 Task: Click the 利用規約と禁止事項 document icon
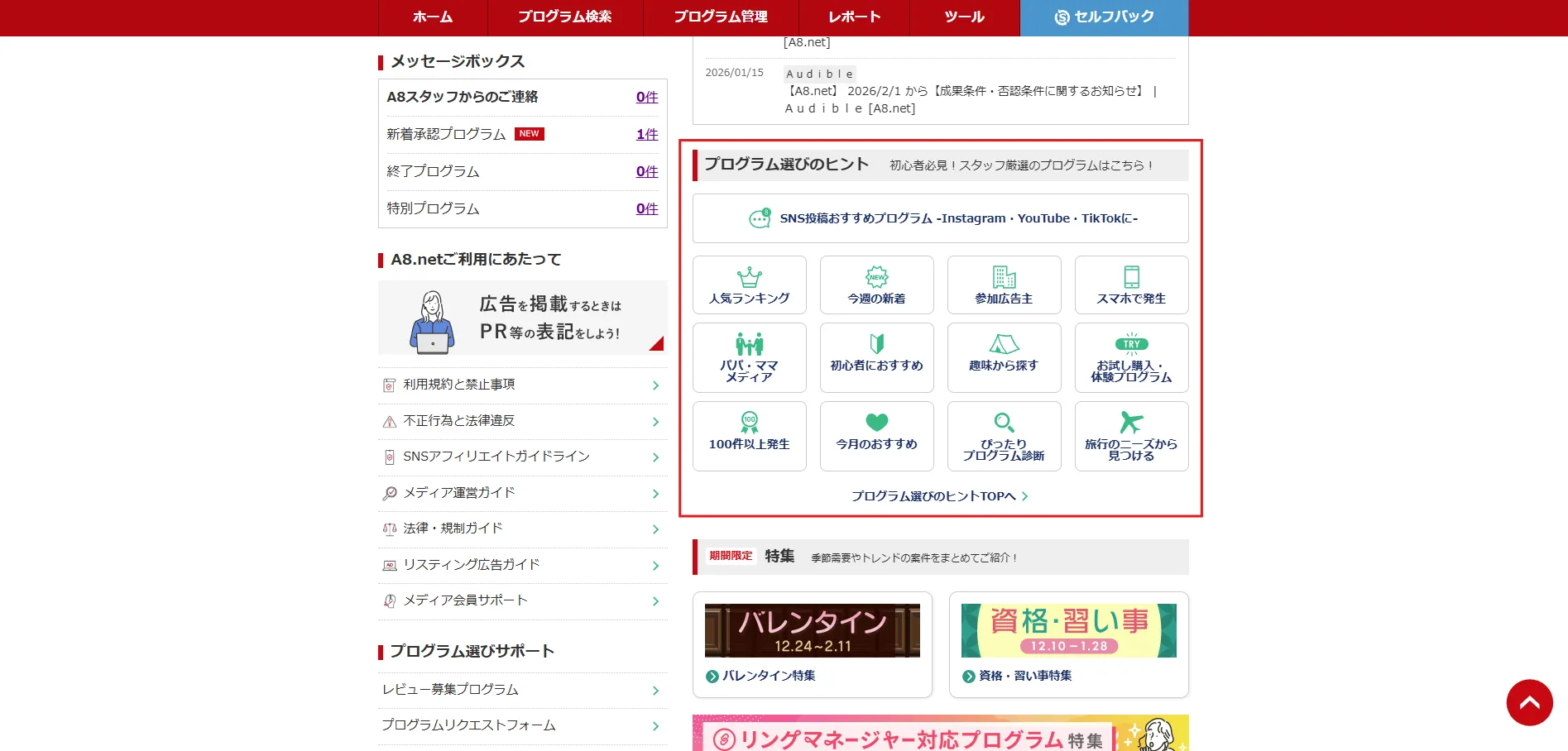(389, 385)
